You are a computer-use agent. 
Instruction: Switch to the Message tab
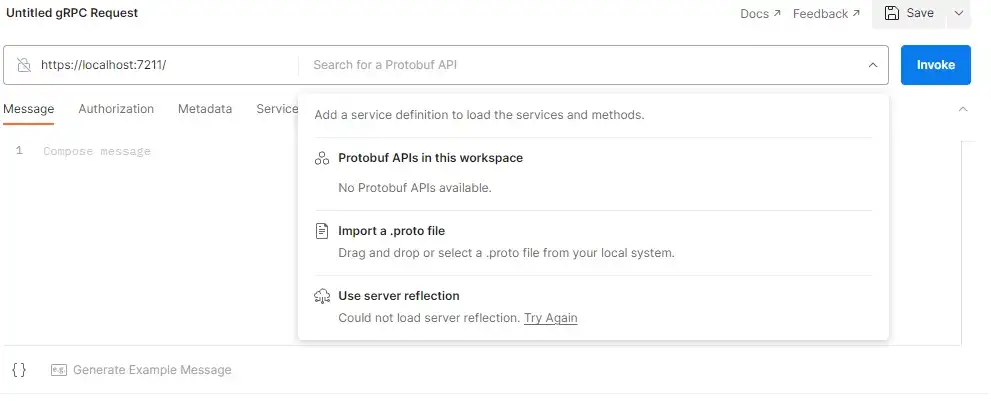coord(28,109)
